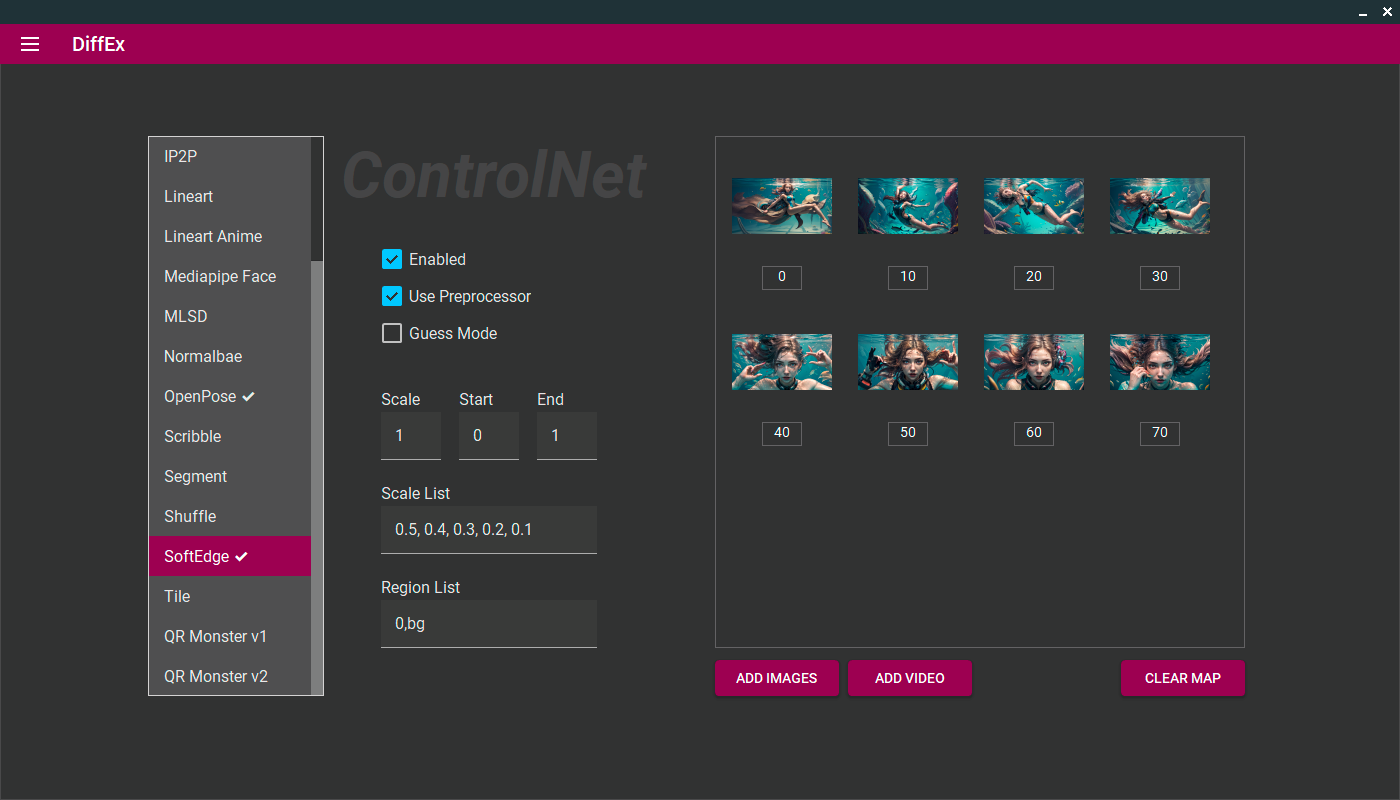The width and height of the screenshot is (1400, 800).
Task: Disable the Enabled checkbox
Action: 392,259
